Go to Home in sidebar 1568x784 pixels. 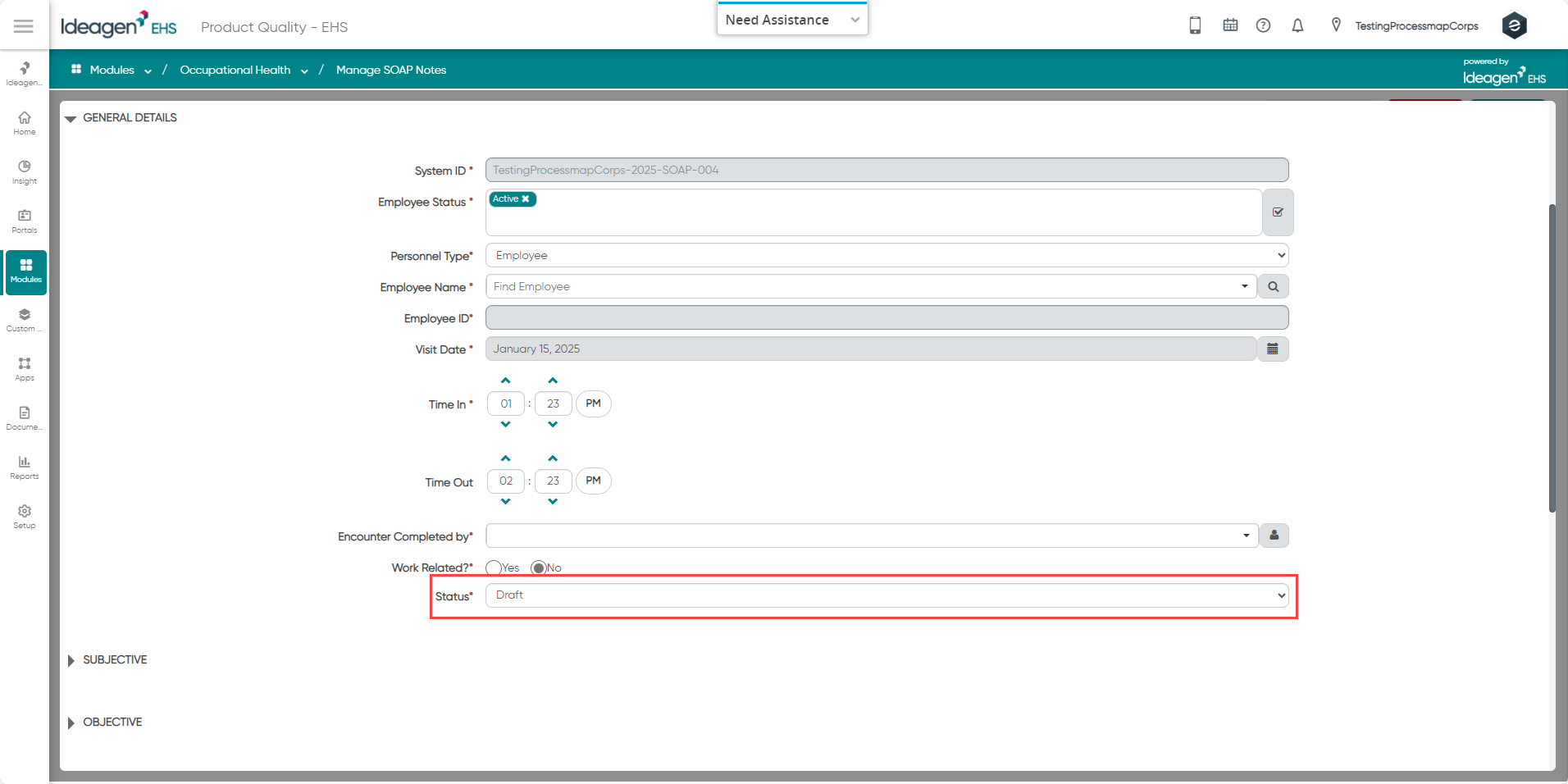click(25, 123)
